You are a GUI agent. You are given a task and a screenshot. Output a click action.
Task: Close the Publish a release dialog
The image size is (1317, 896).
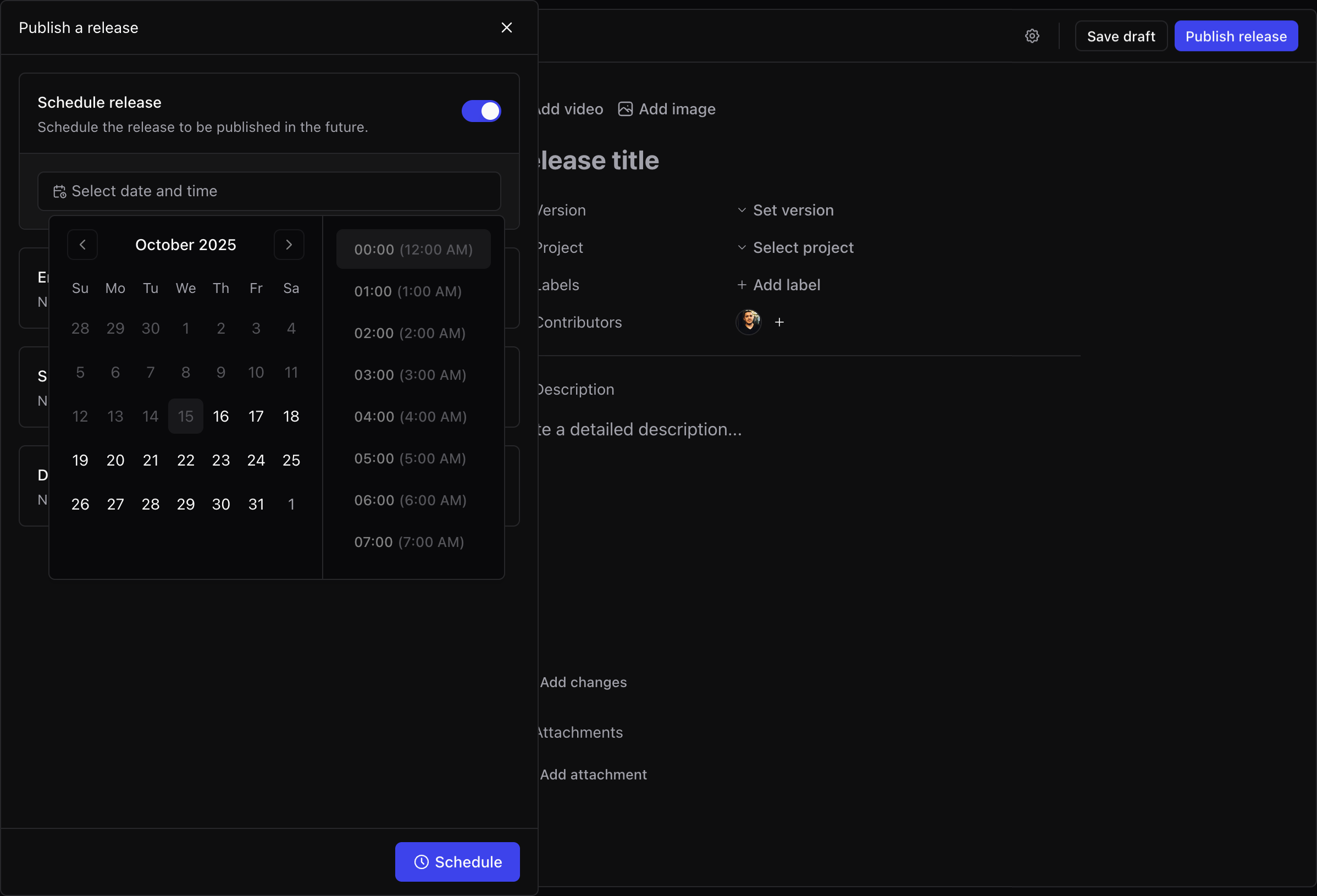click(x=506, y=27)
